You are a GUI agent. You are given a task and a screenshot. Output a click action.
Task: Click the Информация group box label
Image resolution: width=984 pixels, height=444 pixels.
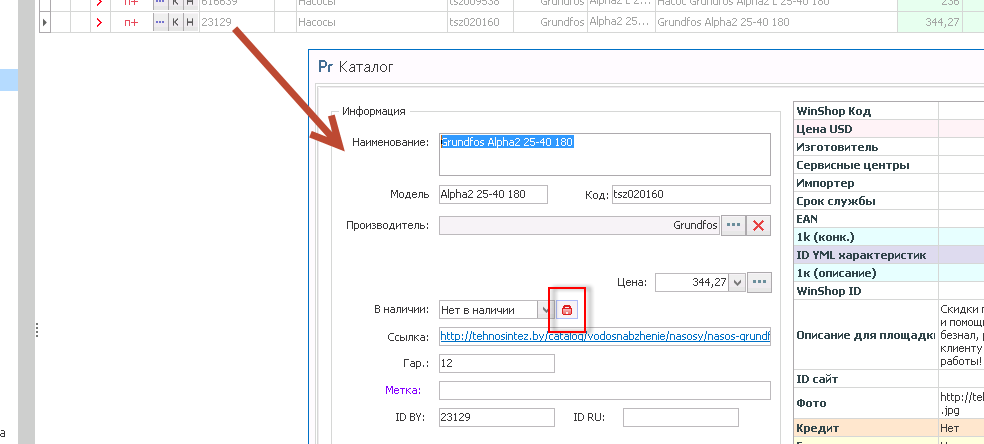(x=373, y=111)
